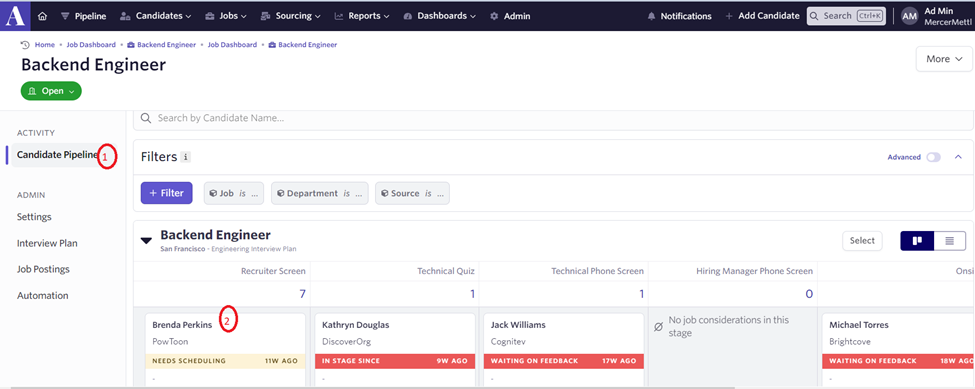Open the Pipeline menu

83,16
